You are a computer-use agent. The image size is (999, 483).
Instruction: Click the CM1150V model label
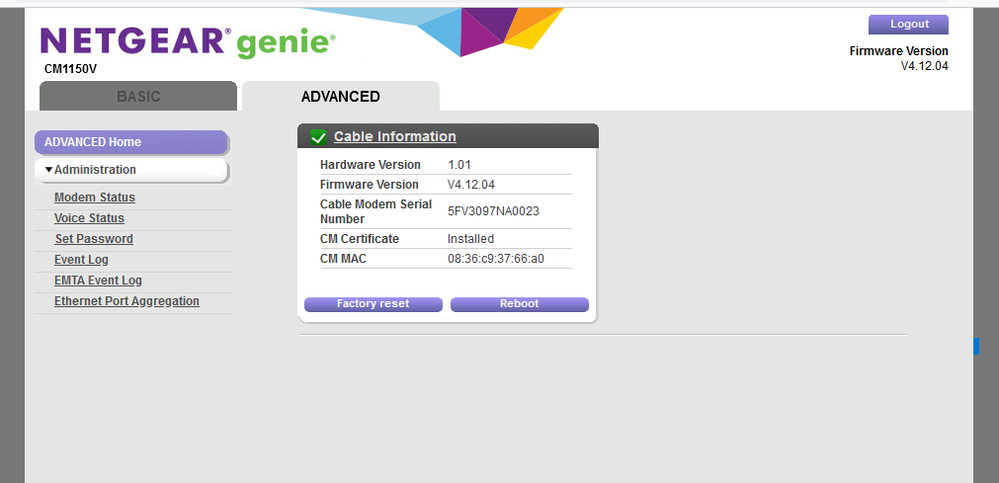[71, 69]
